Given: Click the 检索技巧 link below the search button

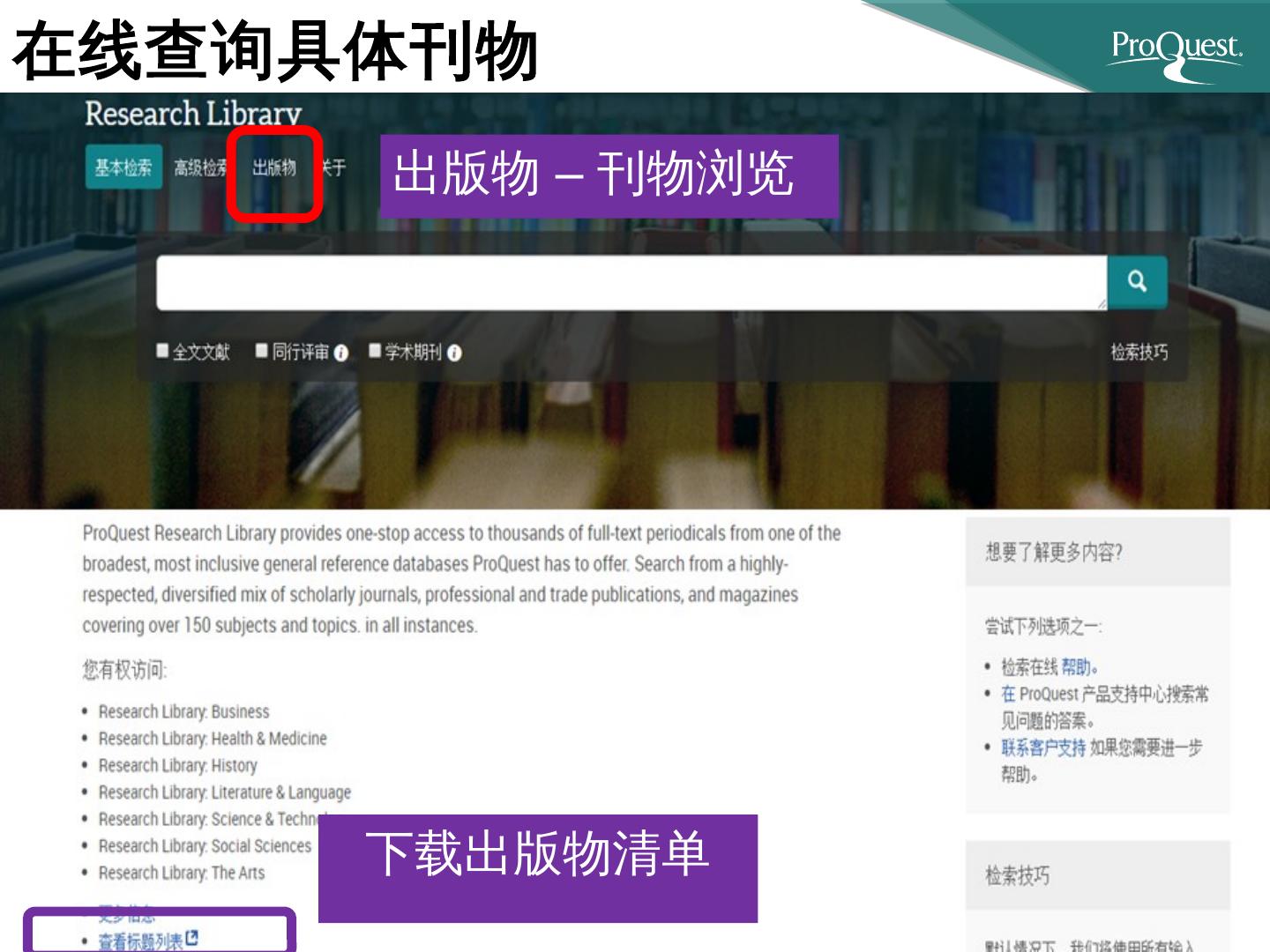Looking at the screenshot, I should click(x=1139, y=353).
